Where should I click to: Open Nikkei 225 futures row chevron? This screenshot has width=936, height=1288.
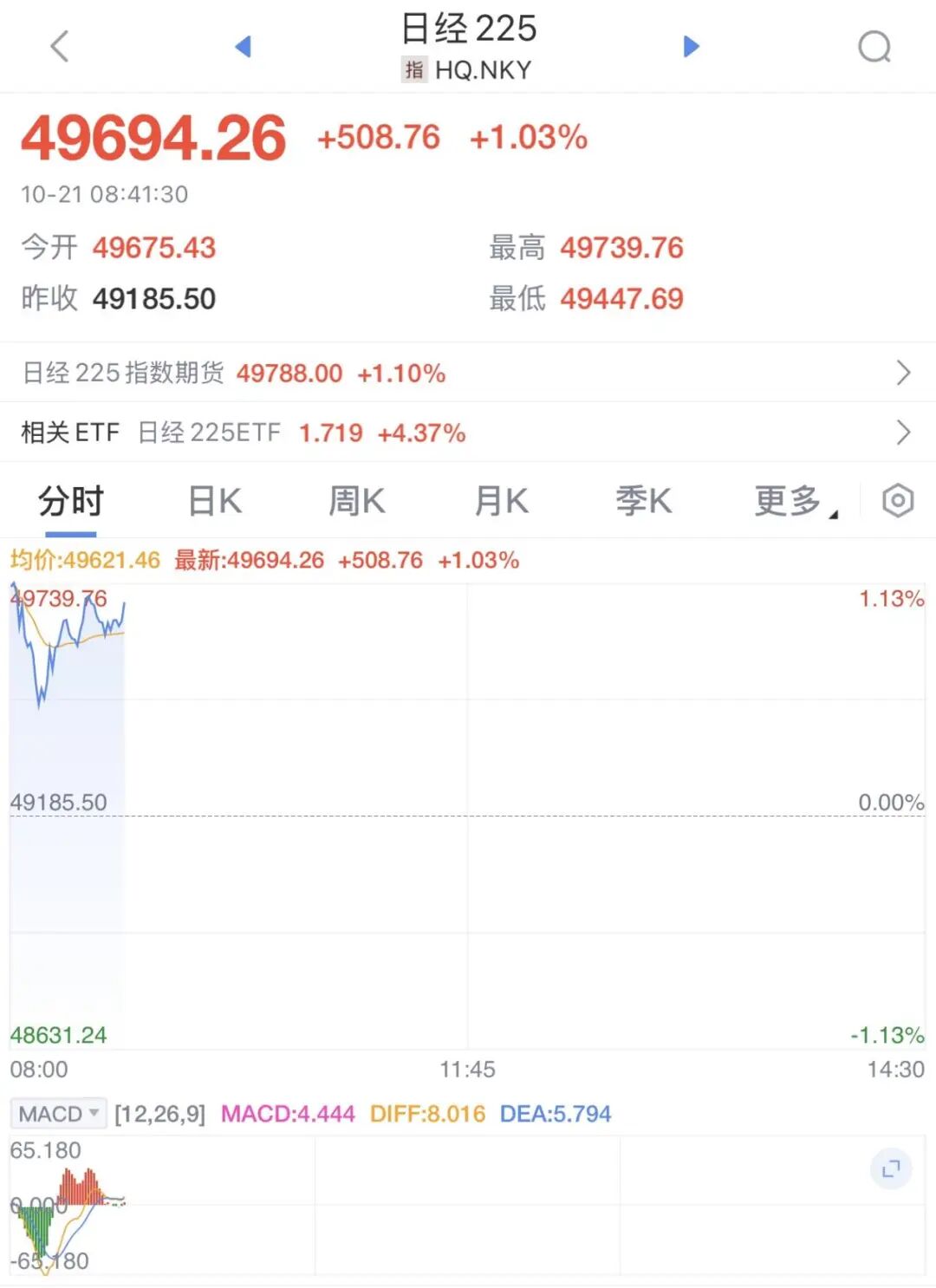tap(903, 373)
